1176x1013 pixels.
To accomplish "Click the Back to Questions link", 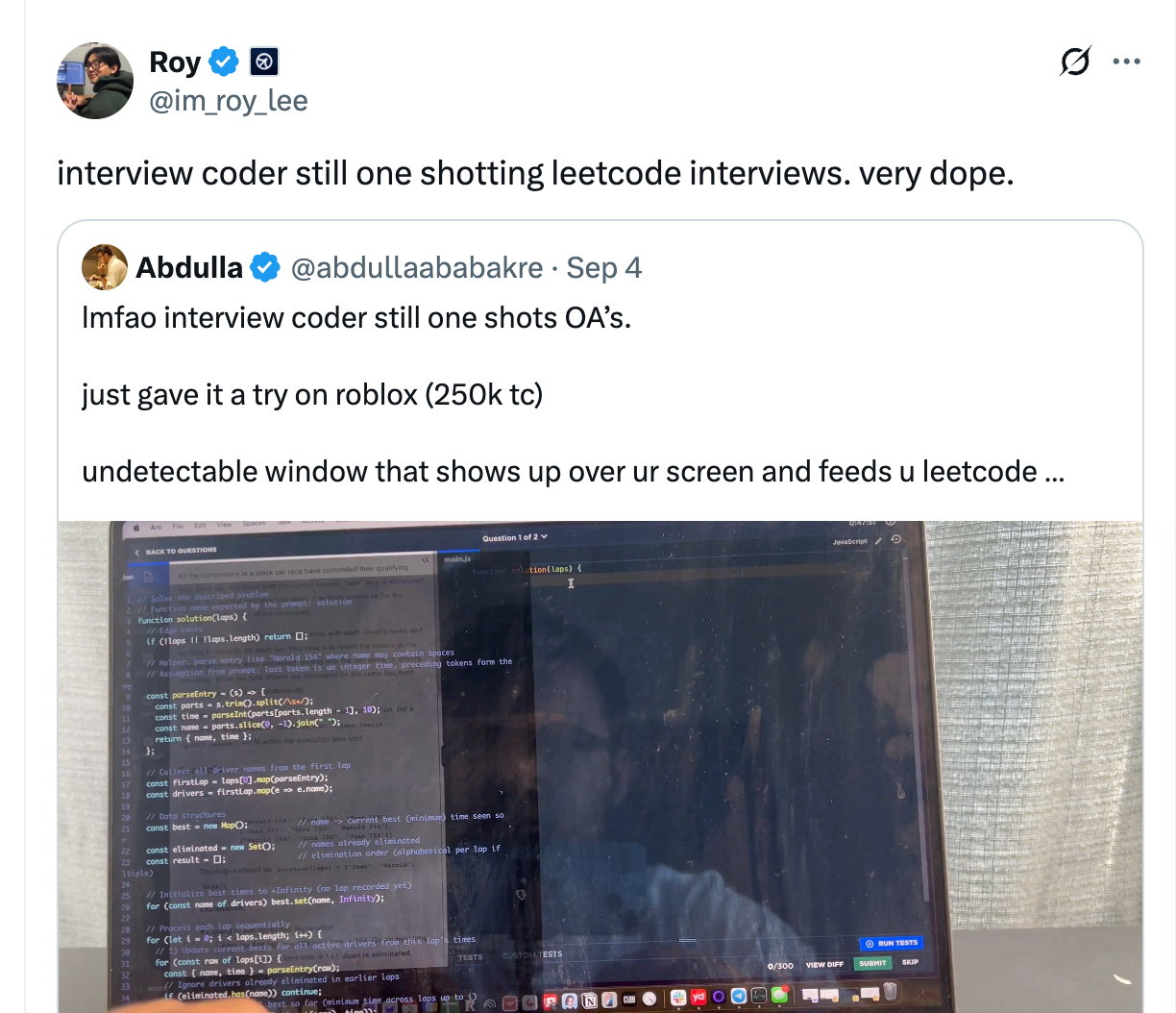I will click(176, 552).
